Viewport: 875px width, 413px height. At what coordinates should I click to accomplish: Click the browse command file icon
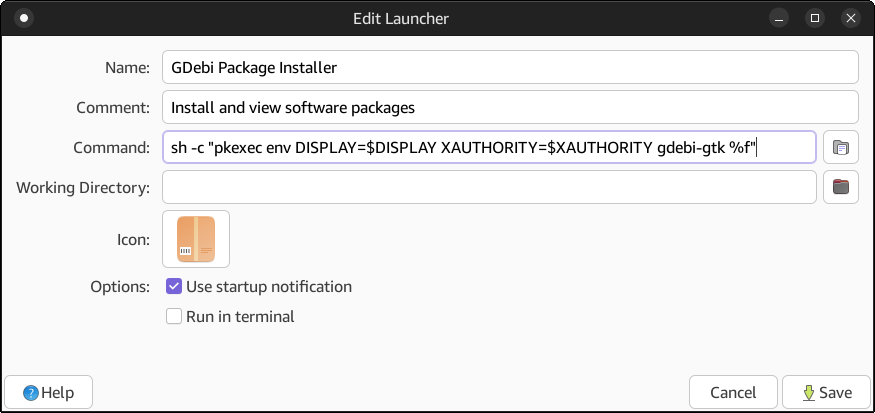pyautogui.click(x=840, y=147)
